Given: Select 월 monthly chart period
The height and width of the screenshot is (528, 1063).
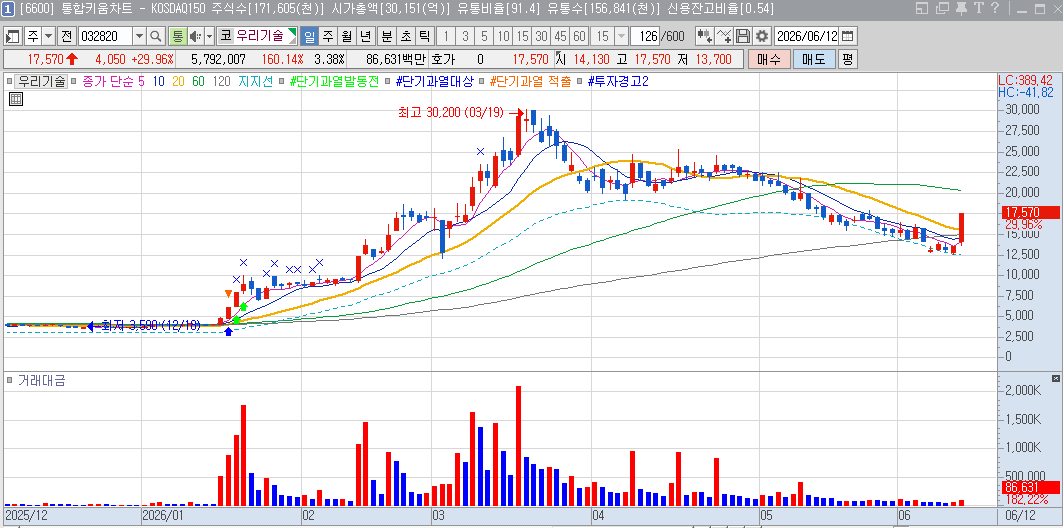Looking at the screenshot, I should click(347, 36).
